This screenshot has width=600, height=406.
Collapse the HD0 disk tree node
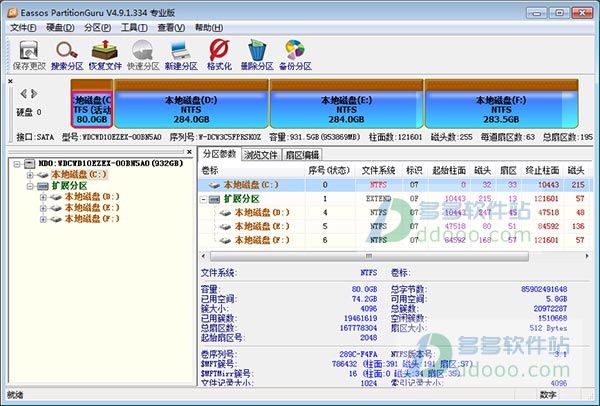[17, 164]
